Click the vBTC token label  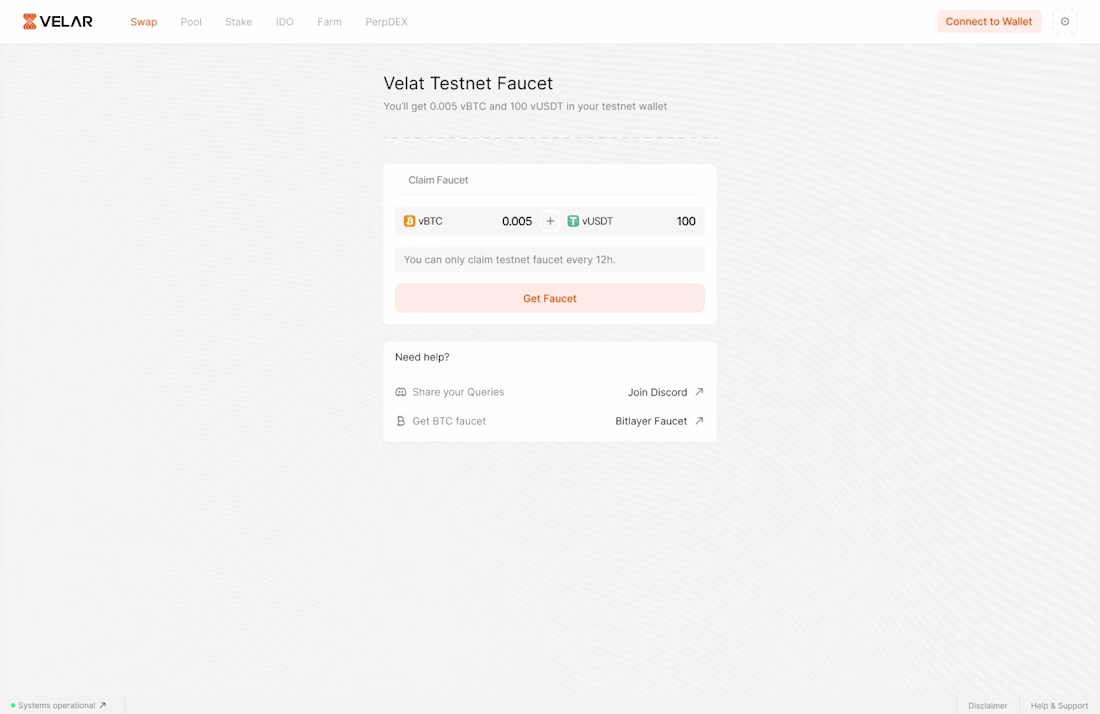click(431, 221)
